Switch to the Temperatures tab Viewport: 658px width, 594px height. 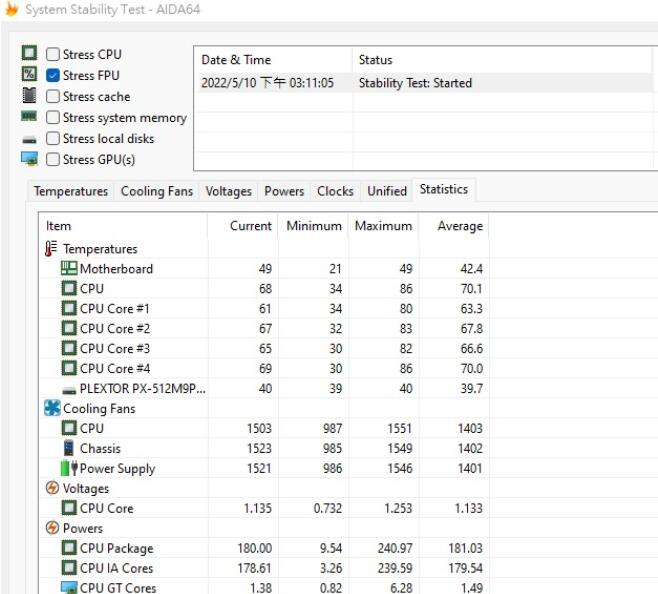click(70, 191)
